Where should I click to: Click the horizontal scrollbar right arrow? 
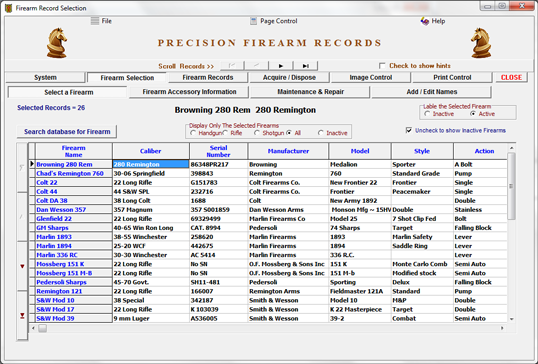(502, 328)
